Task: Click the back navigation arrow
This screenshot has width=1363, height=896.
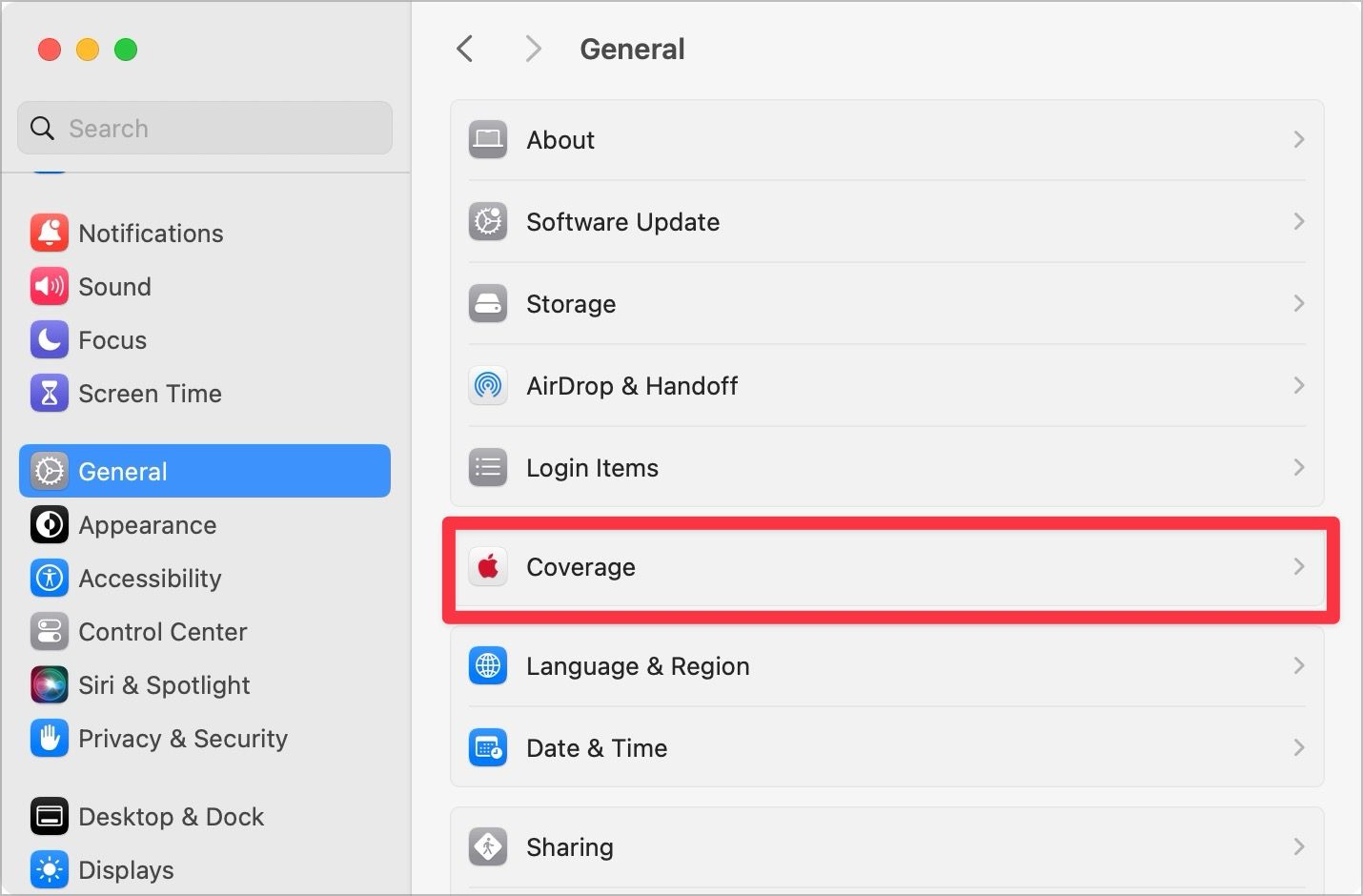Action: pos(464,48)
